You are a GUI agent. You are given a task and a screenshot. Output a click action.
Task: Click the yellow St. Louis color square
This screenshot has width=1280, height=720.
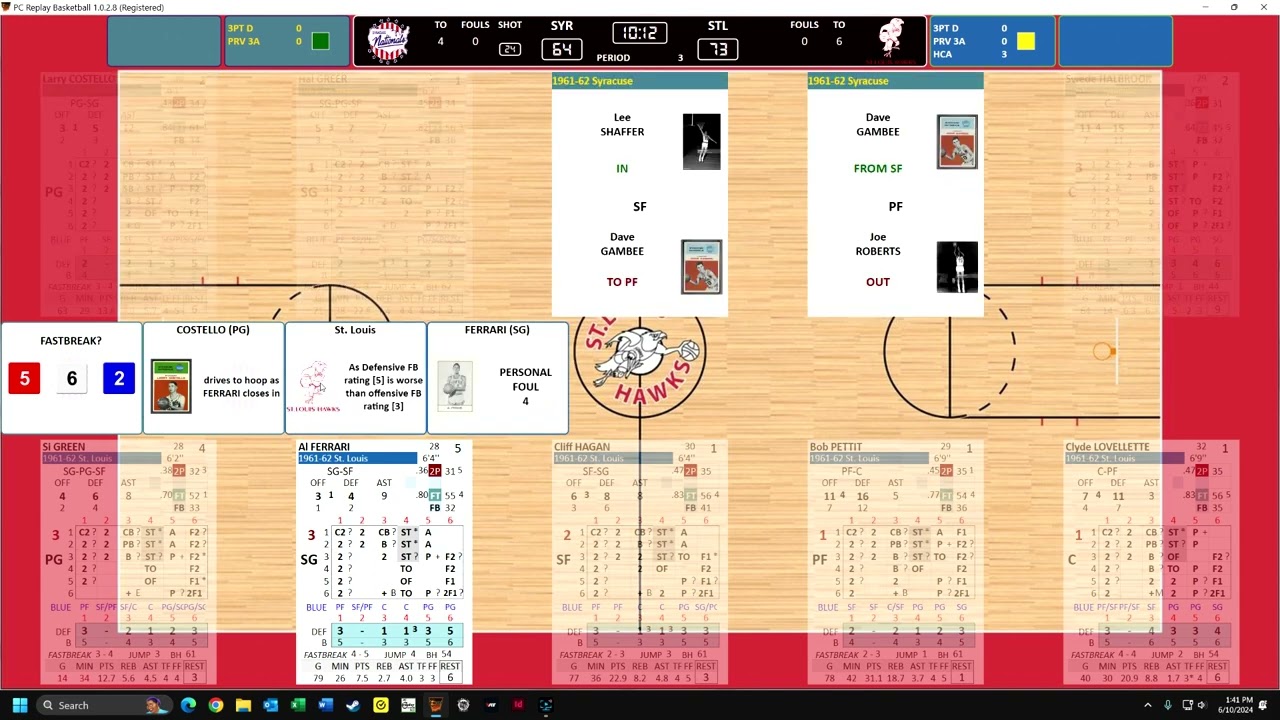click(1026, 41)
